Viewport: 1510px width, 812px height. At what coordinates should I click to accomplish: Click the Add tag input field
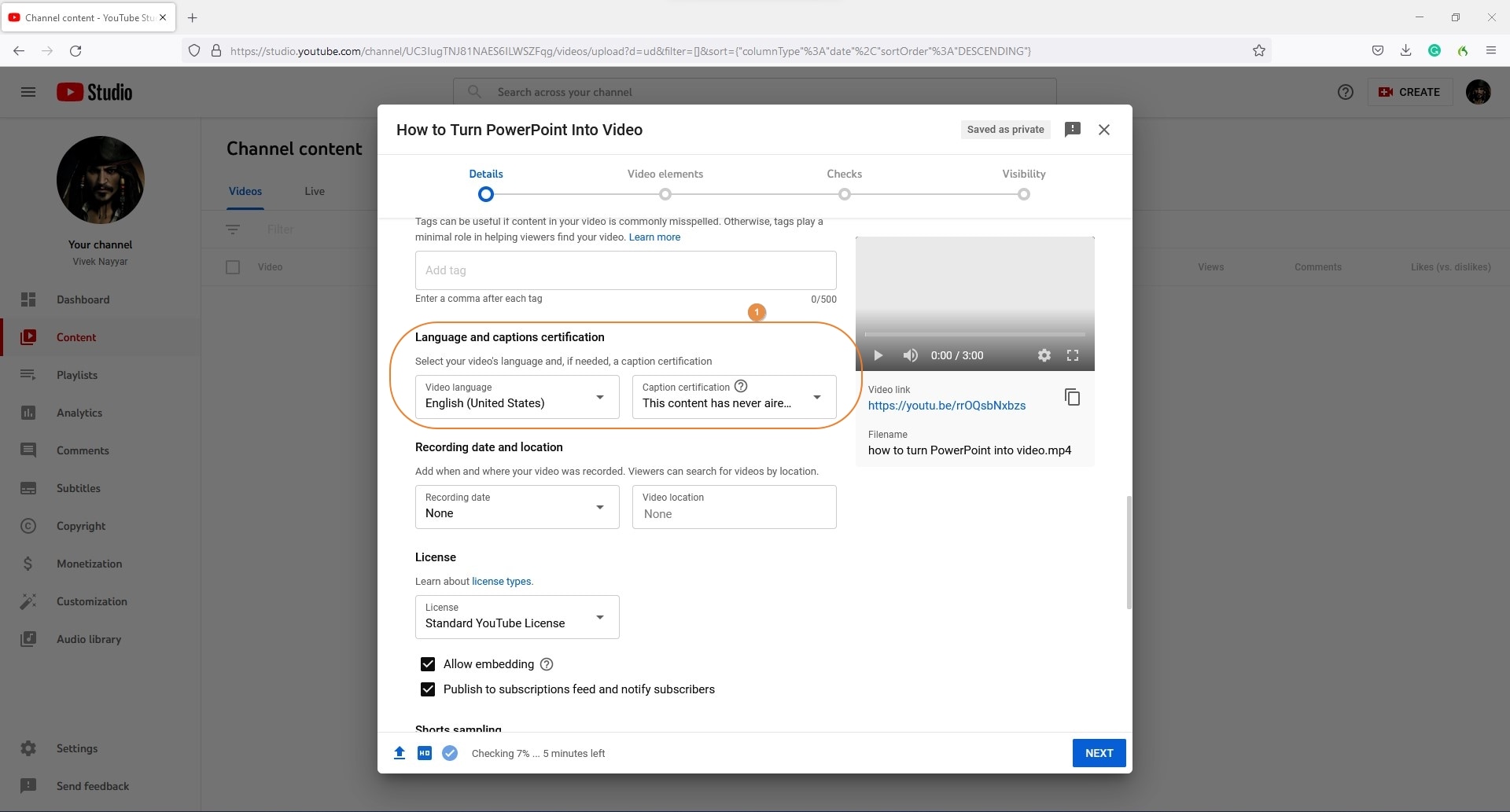(626, 270)
